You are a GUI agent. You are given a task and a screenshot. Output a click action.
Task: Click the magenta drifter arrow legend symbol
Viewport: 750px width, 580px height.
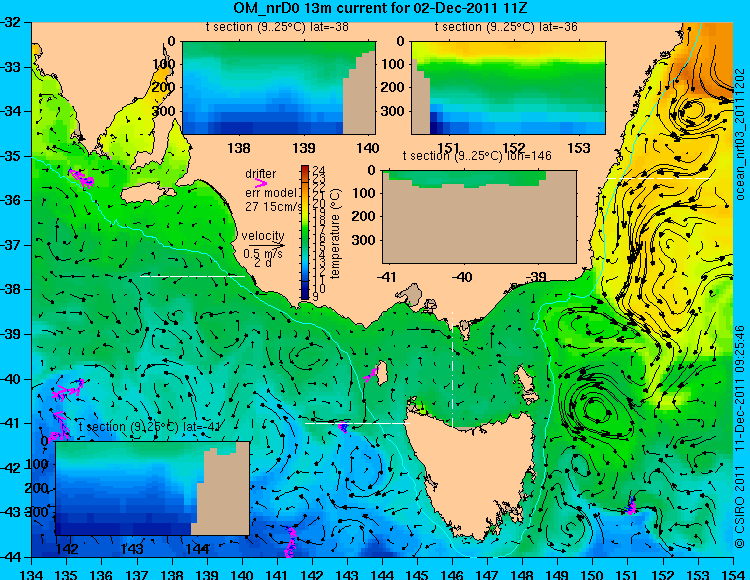click(261, 183)
